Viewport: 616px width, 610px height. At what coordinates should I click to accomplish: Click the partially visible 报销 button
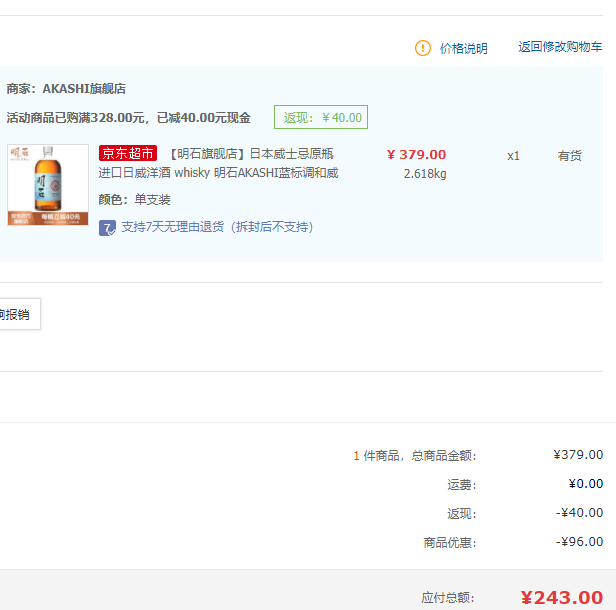[20, 314]
